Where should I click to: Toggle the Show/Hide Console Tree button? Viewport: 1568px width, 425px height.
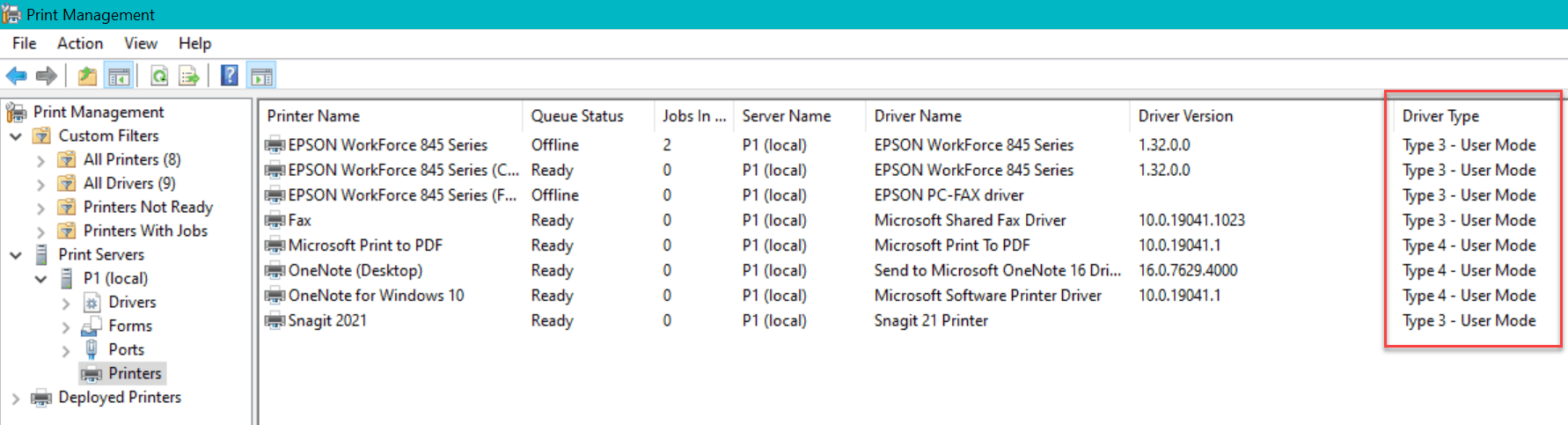(x=119, y=77)
